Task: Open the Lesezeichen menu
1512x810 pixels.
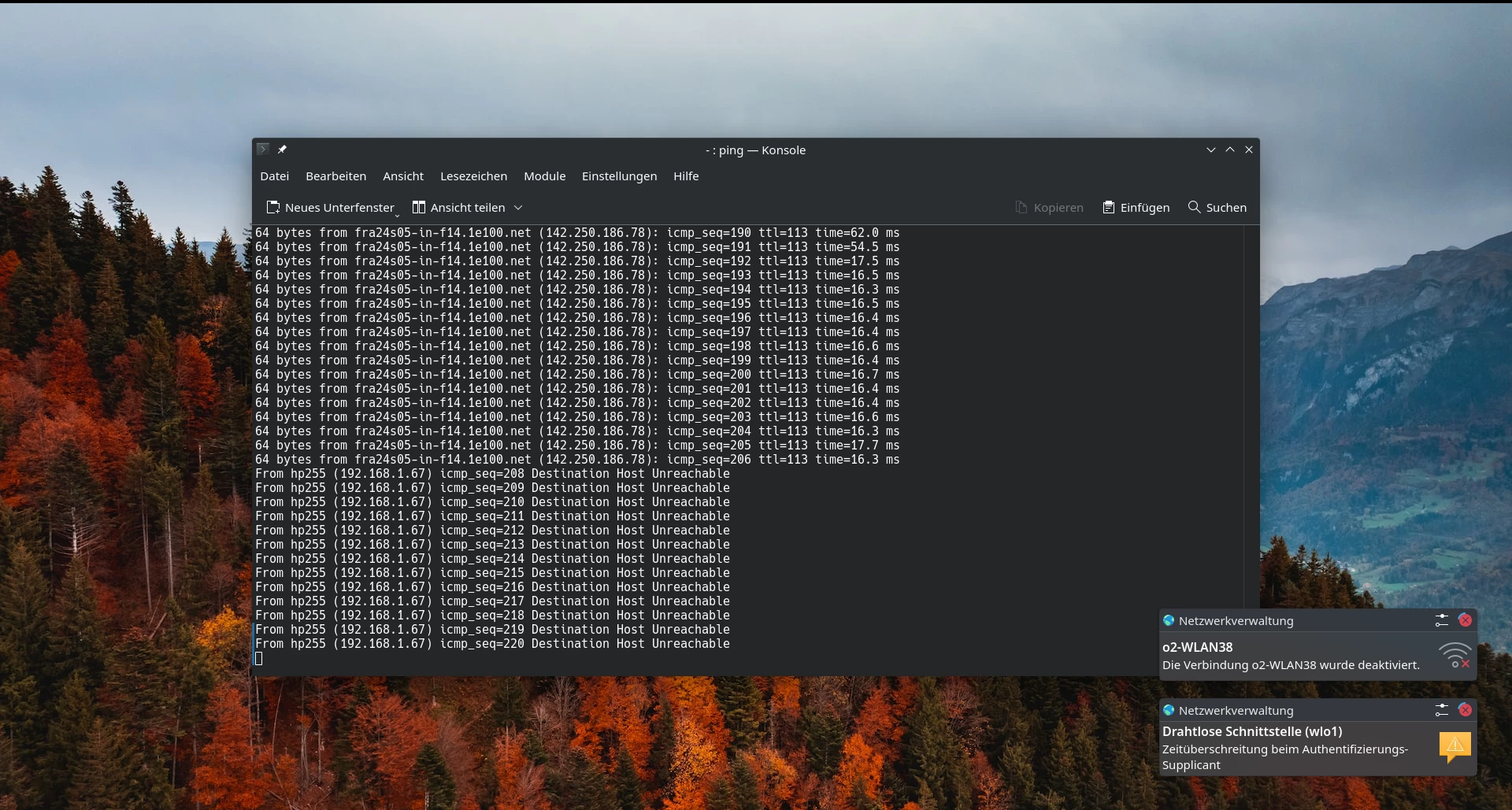Action: pyautogui.click(x=473, y=176)
